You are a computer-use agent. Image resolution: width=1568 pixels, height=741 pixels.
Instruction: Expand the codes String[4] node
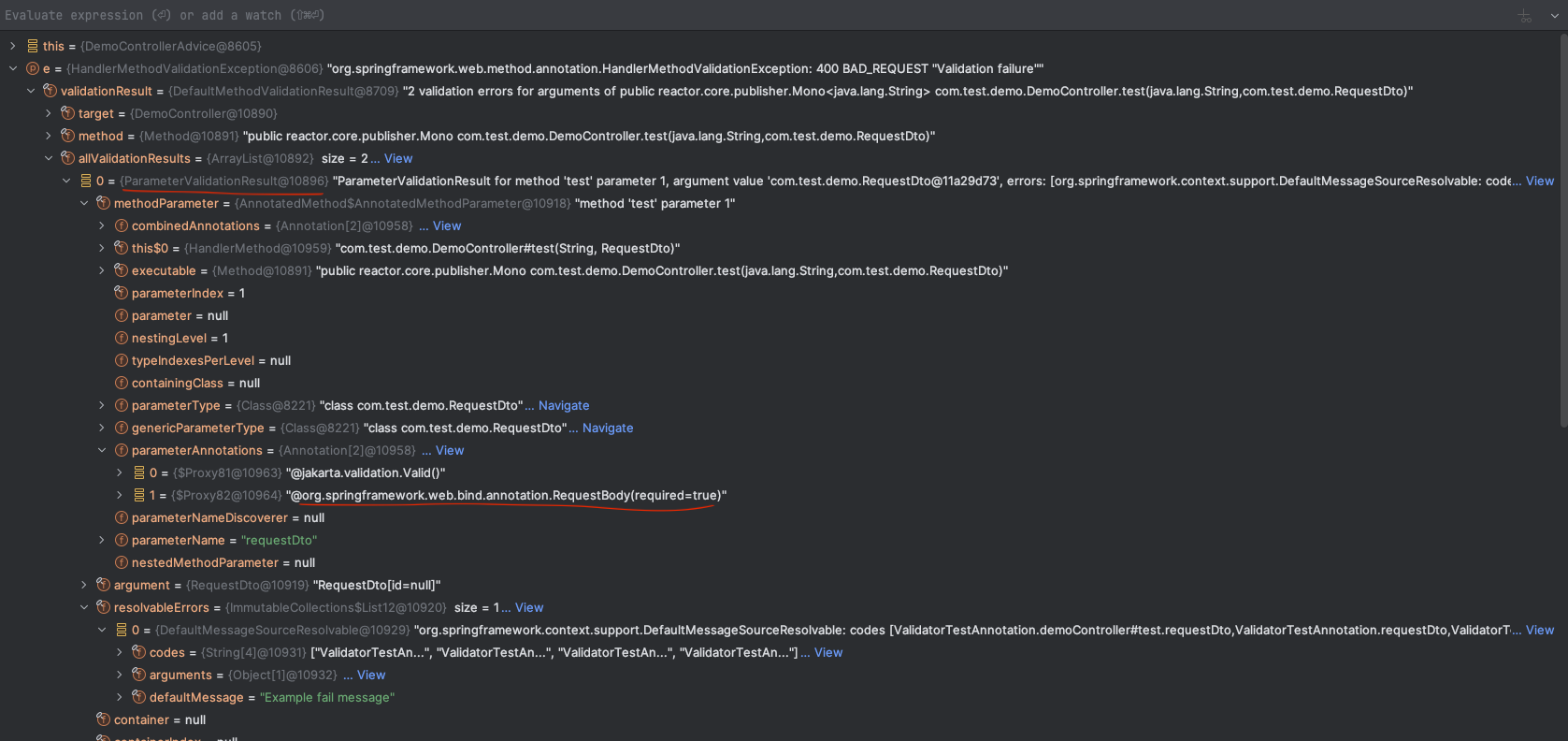(x=120, y=652)
